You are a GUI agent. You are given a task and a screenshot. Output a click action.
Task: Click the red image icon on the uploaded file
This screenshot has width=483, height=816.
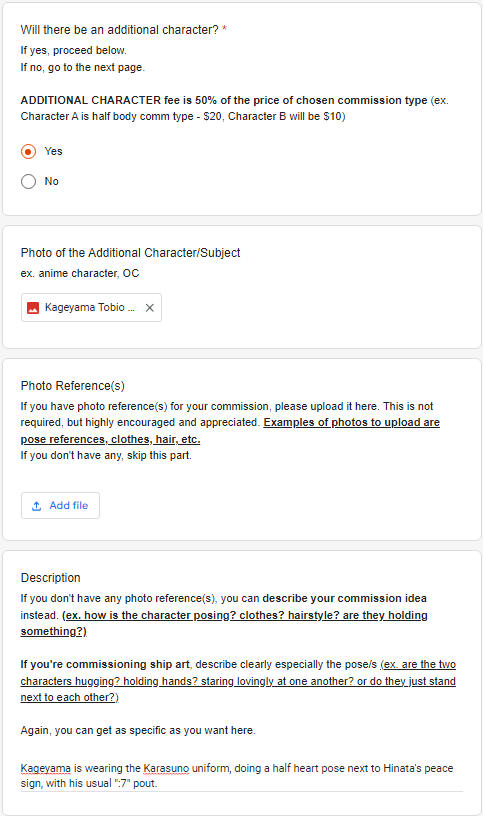33,308
